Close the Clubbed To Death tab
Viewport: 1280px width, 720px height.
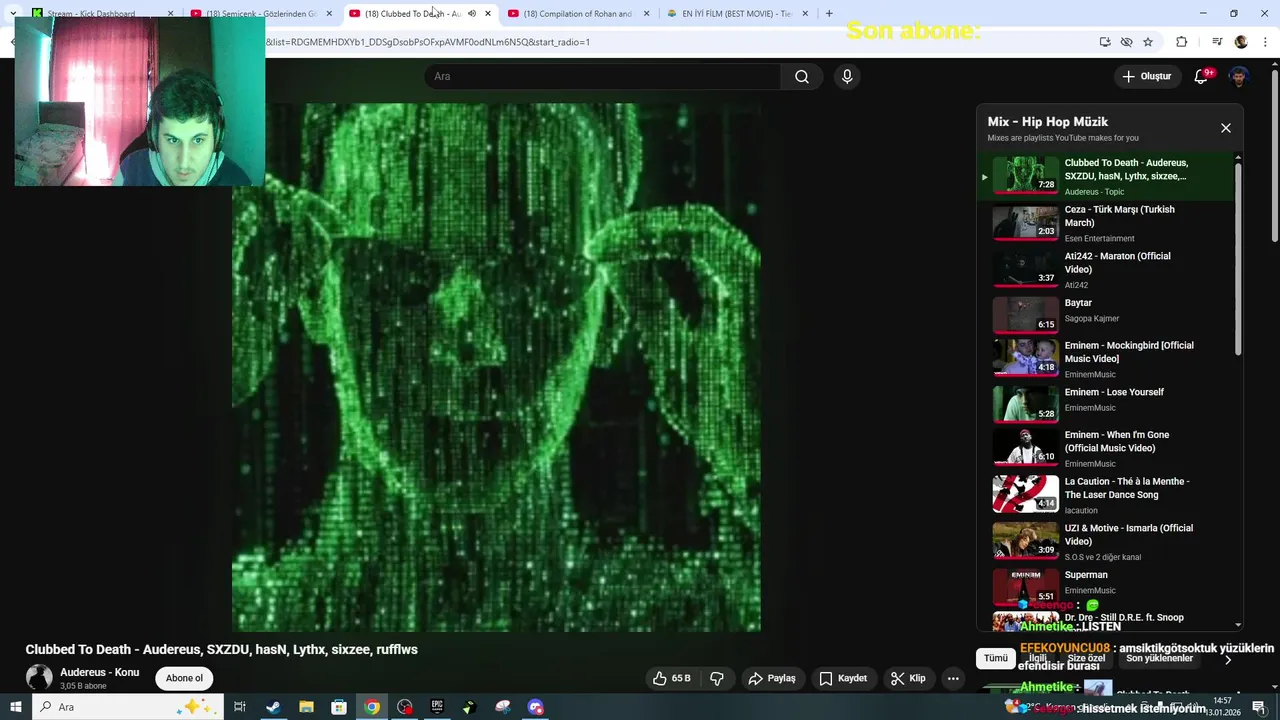pyautogui.click(x=488, y=14)
